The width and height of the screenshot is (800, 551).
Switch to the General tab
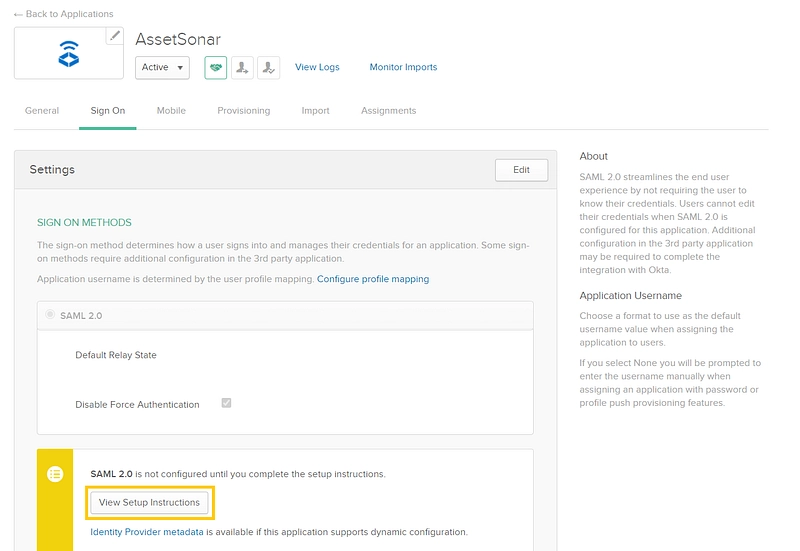click(x=42, y=111)
